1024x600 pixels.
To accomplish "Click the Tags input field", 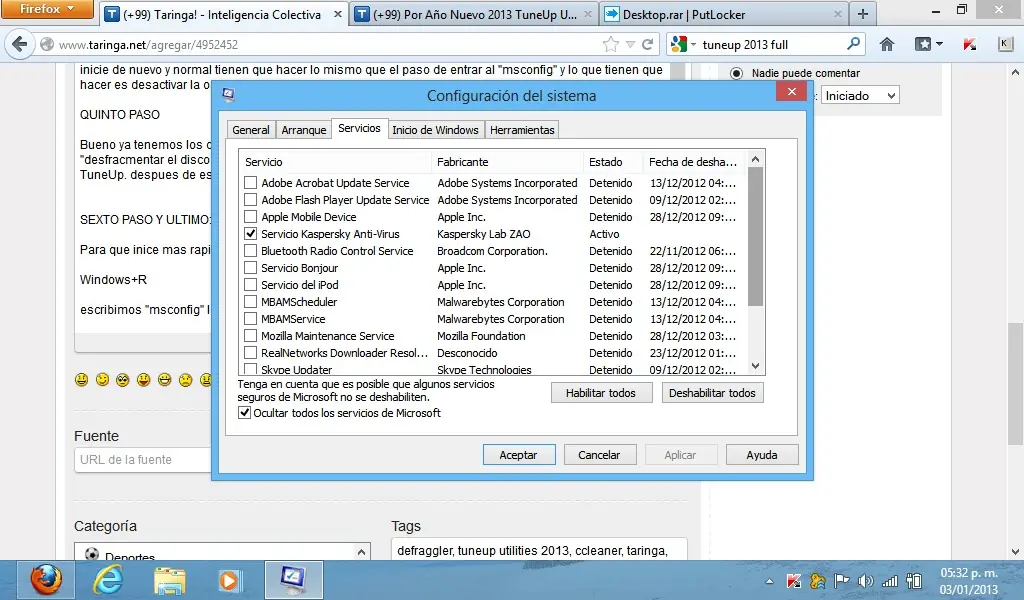I will tap(539, 550).
